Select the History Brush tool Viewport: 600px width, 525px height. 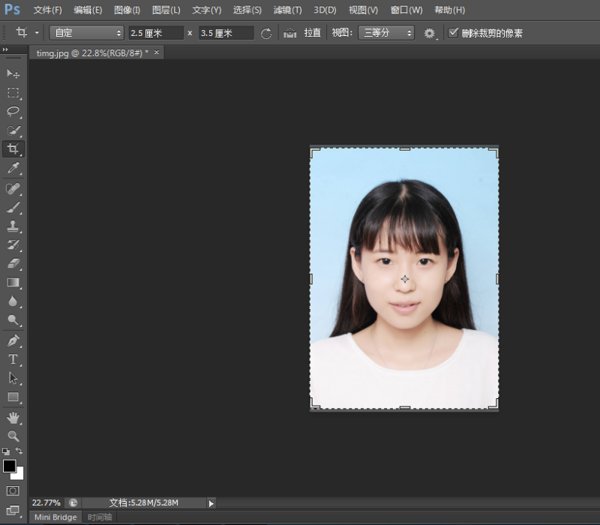click(x=13, y=245)
